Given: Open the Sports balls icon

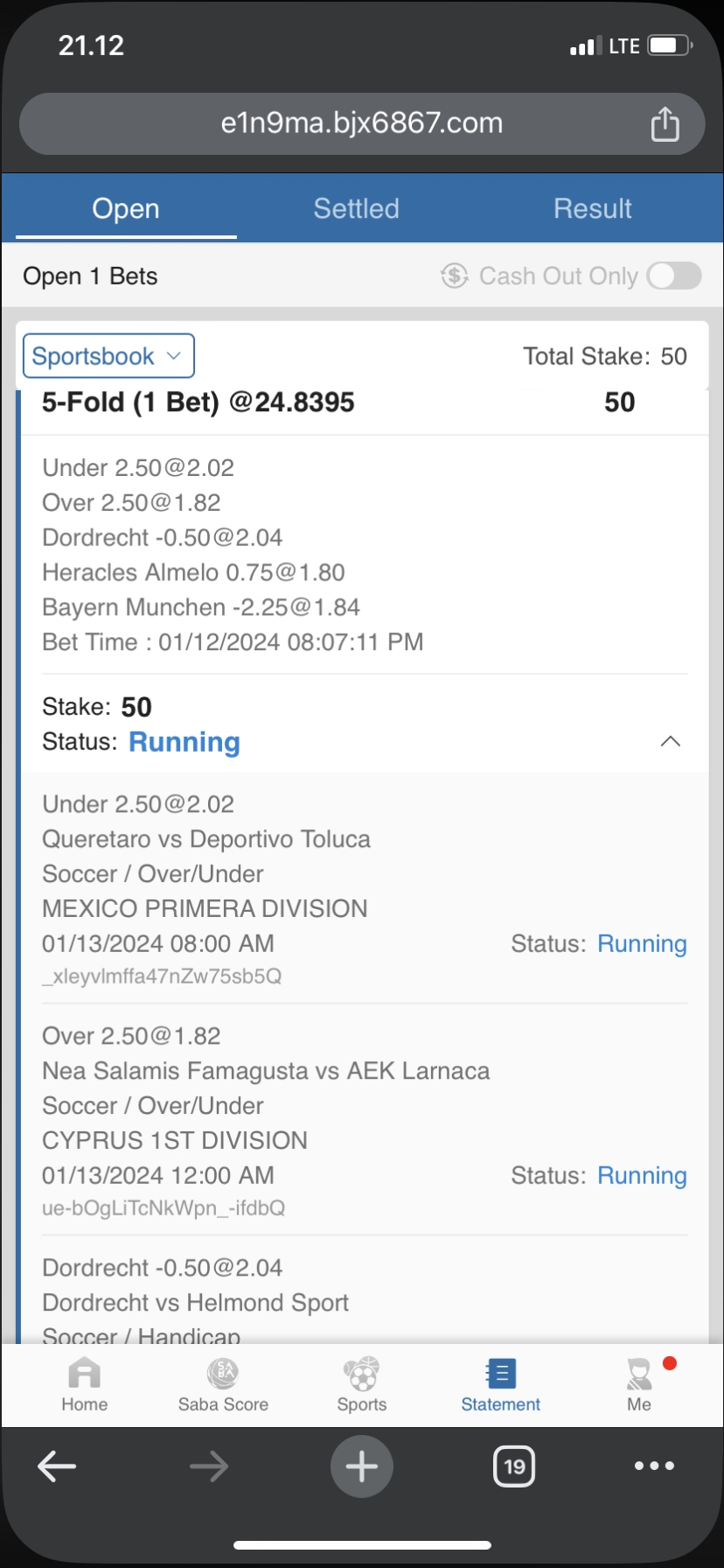Looking at the screenshot, I should [361, 1374].
